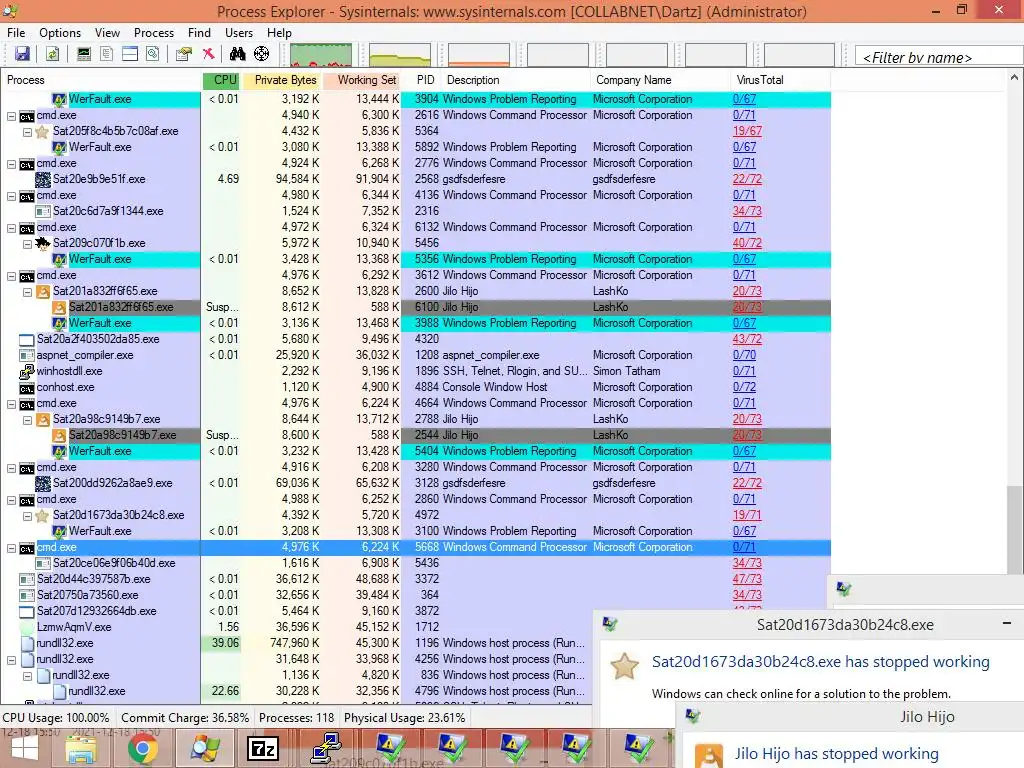Collapse the Sat201a832ff6f65.exe node with PID 2600
This screenshot has height=768, width=1024.
(x=27, y=292)
